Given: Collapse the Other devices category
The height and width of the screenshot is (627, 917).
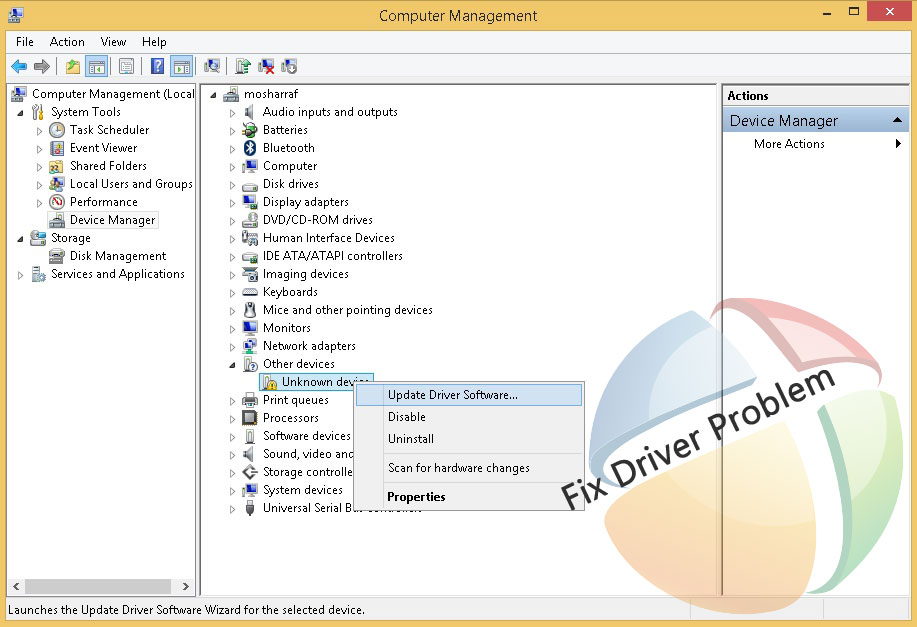Looking at the screenshot, I should pos(233,365).
